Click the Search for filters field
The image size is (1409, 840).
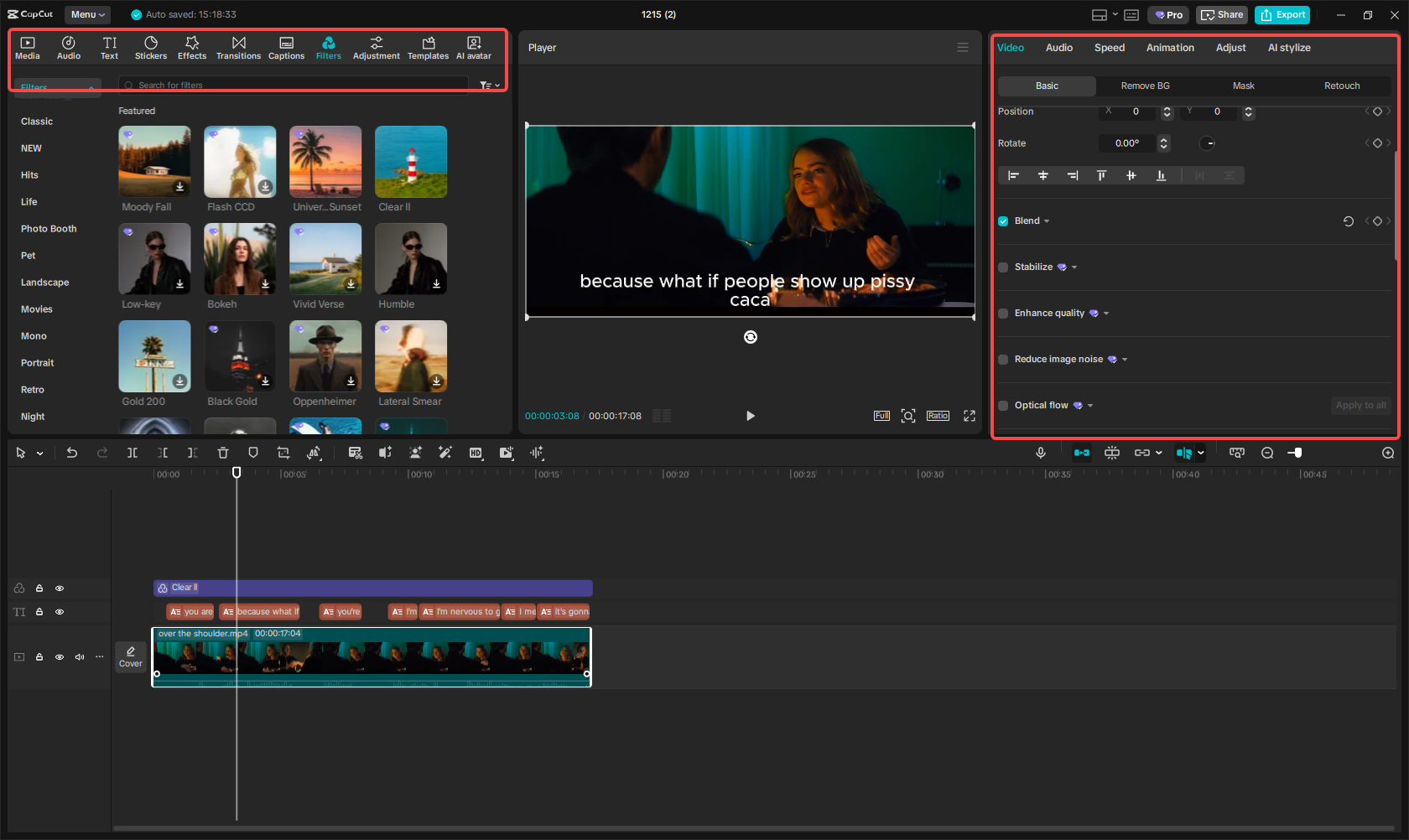(294, 86)
